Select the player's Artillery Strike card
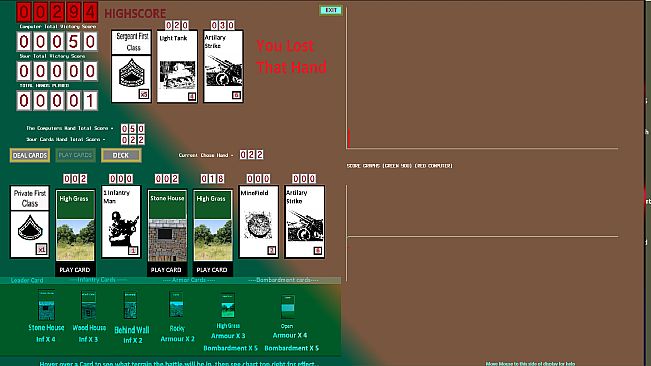This screenshot has height=366, width=651. coord(304,222)
